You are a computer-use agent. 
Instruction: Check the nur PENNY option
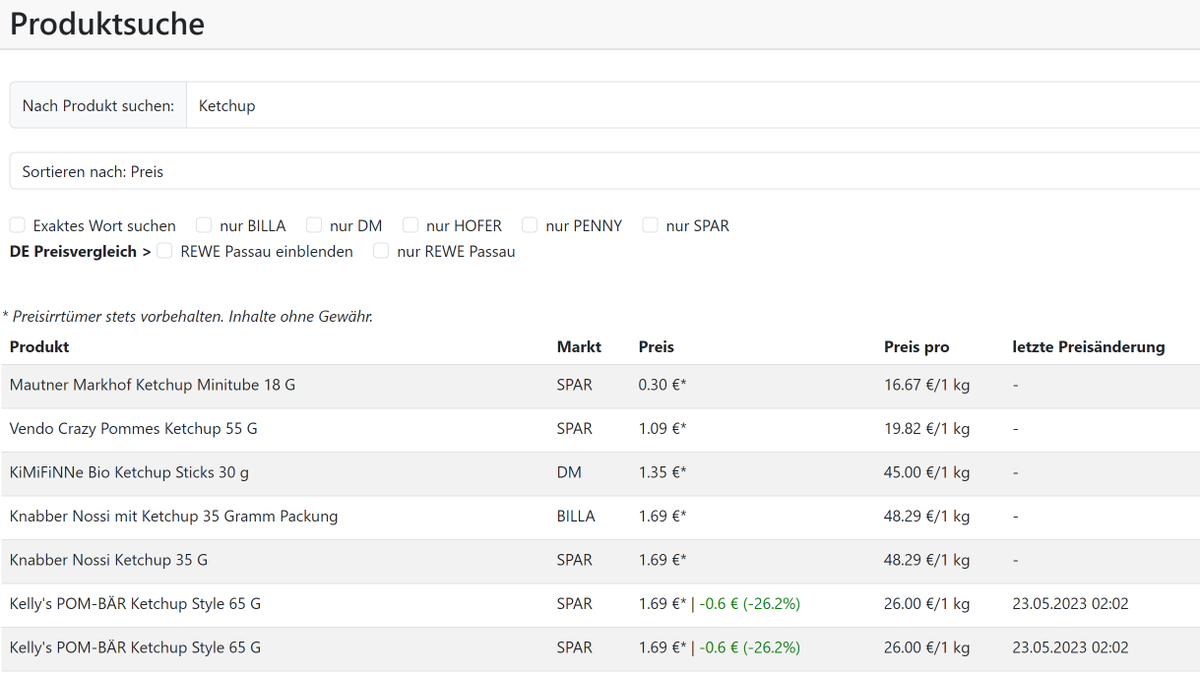click(530, 226)
